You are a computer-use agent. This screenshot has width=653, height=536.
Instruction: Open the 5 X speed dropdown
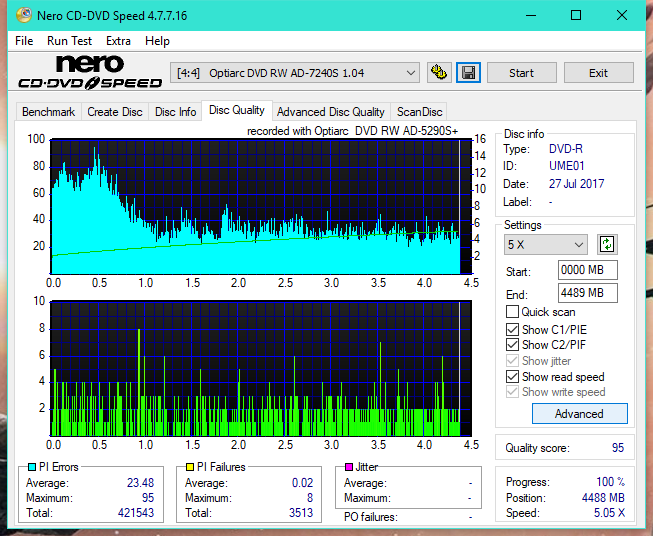[x=545, y=244]
